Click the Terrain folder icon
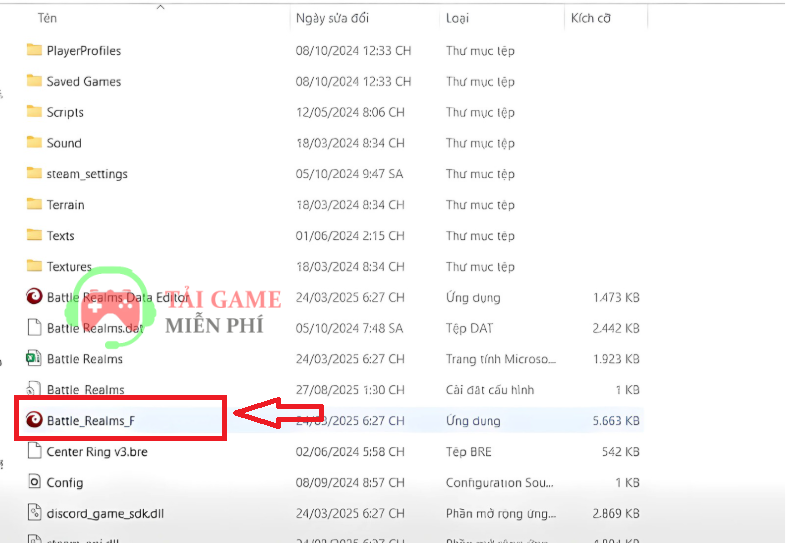The width and height of the screenshot is (789, 543). (34, 204)
